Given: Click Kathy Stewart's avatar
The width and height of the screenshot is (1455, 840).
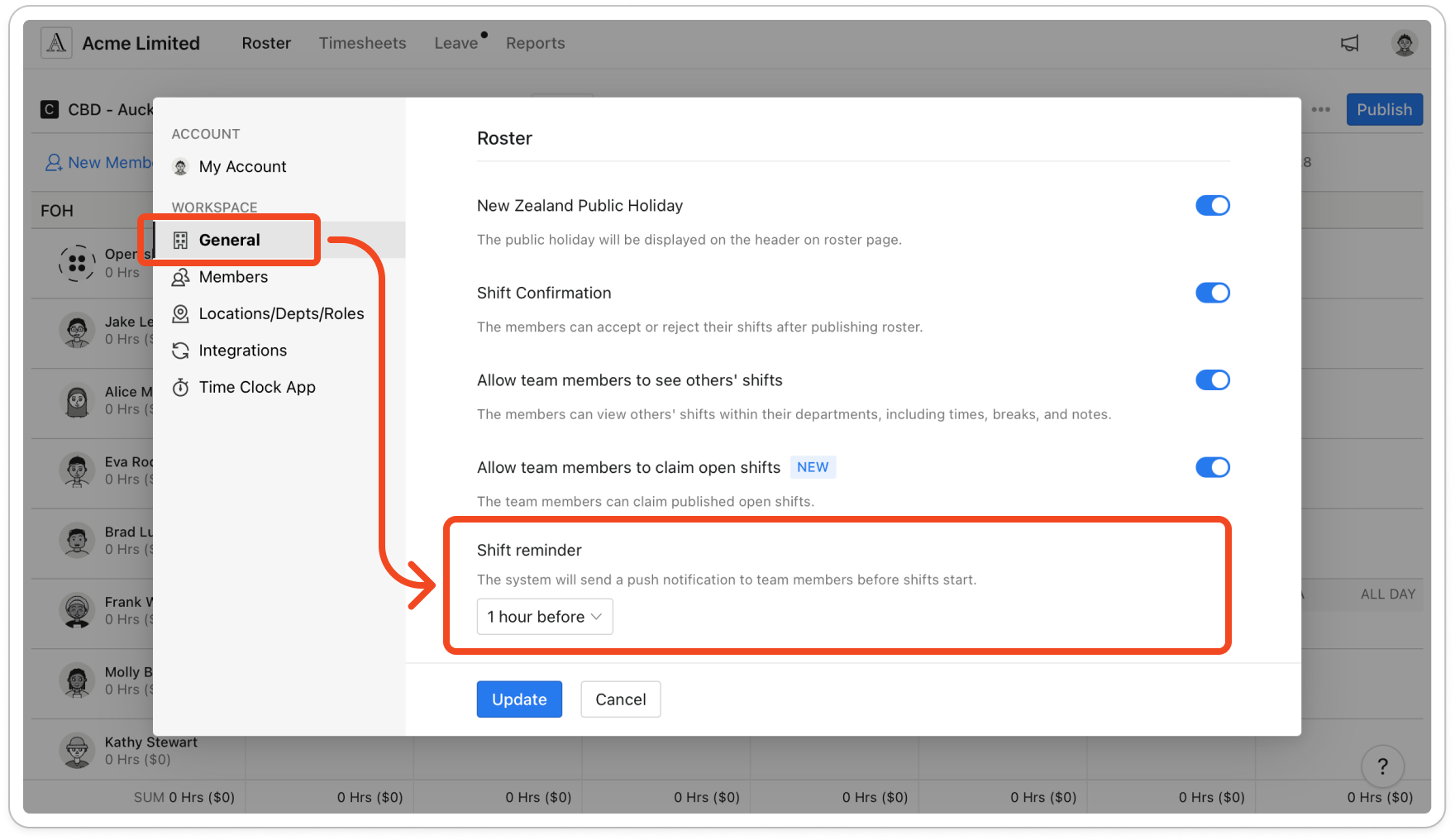Looking at the screenshot, I should (x=77, y=751).
